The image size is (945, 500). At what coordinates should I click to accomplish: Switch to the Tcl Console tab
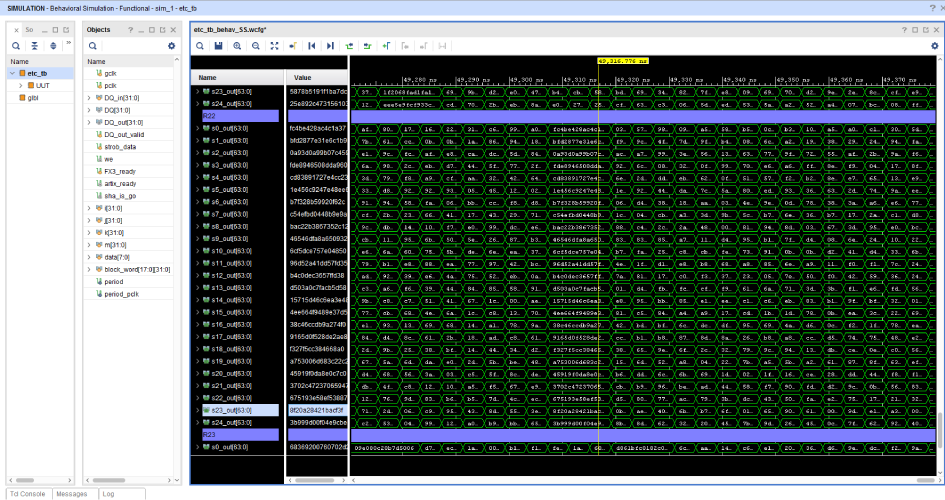click(x=28, y=494)
